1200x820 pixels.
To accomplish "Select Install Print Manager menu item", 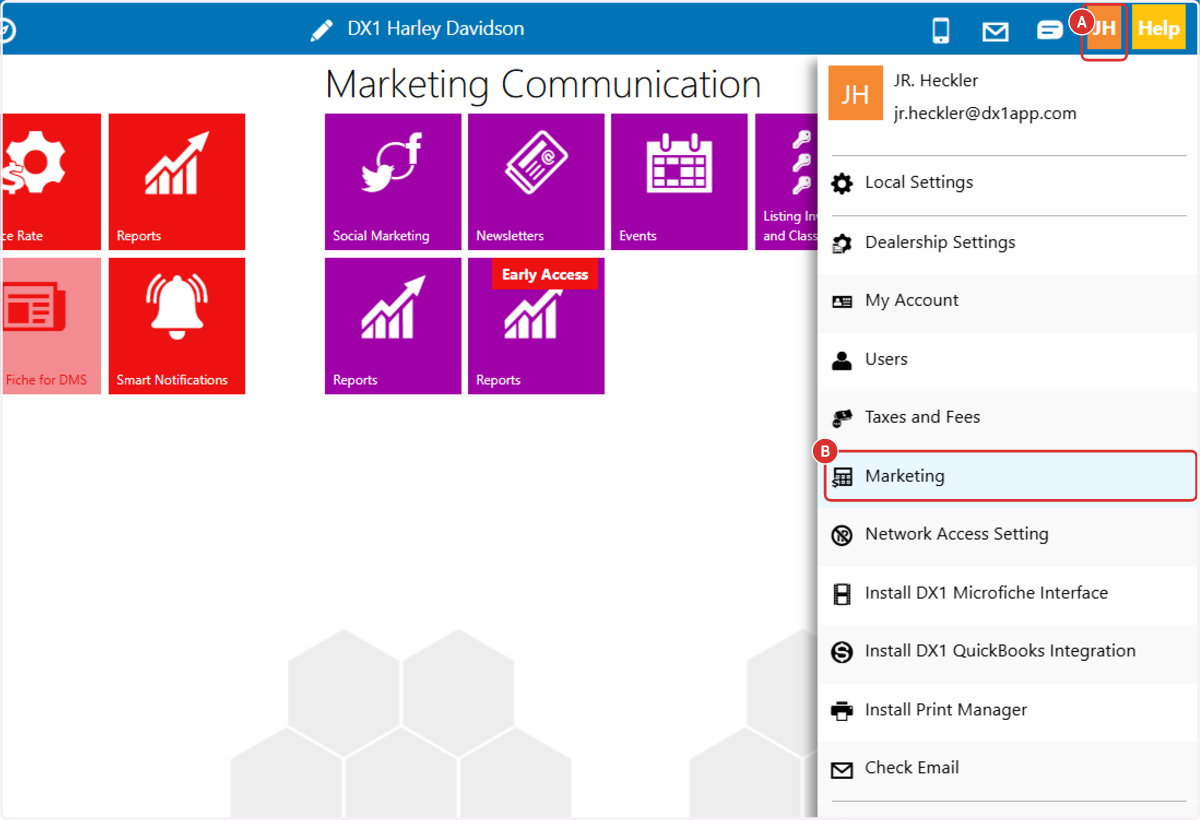I will click(1009, 710).
